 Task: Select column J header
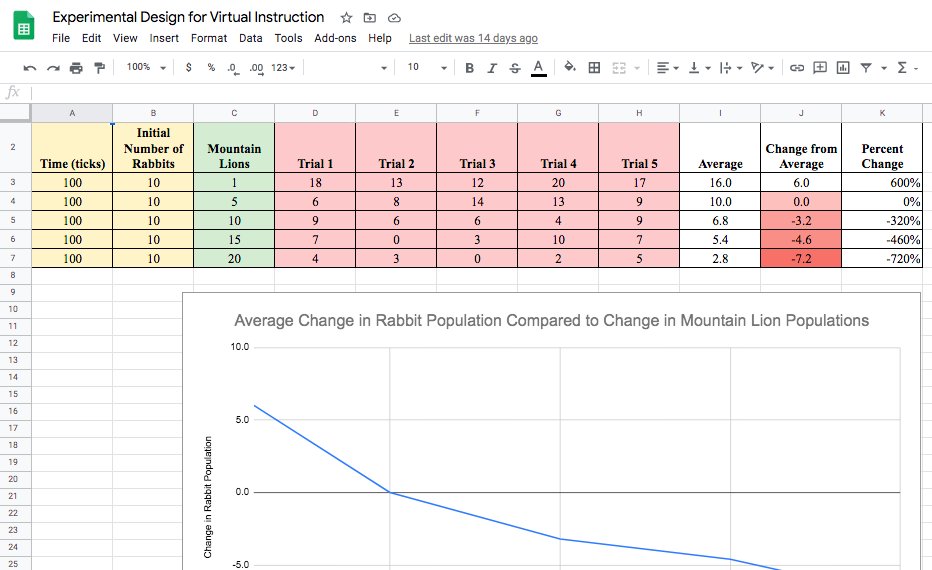[801, 113]
